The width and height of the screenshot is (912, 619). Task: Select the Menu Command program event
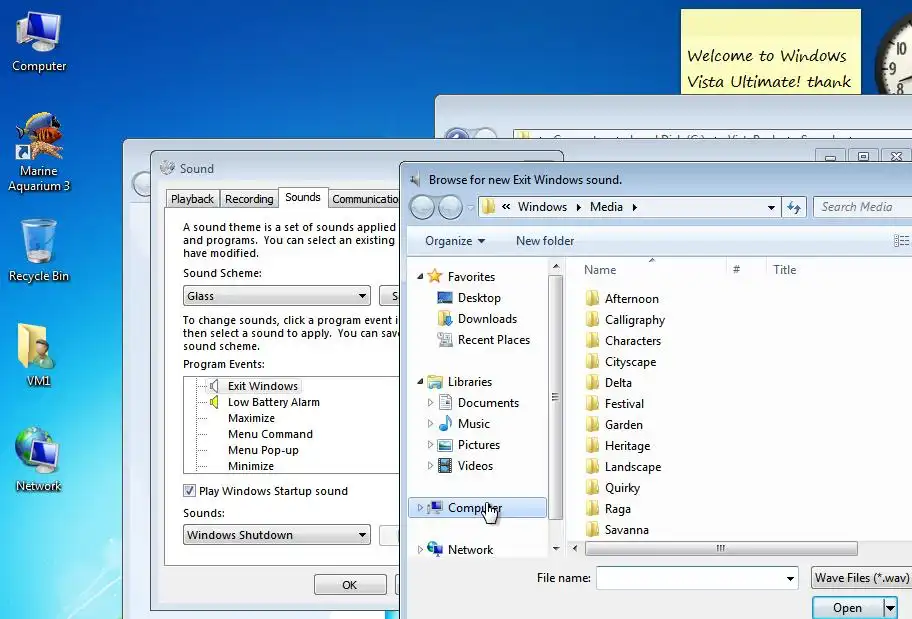(x=270, y=434)
